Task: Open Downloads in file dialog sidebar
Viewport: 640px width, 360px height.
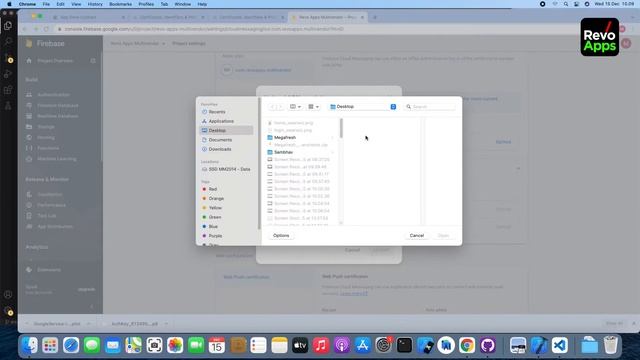Action: 226,149
